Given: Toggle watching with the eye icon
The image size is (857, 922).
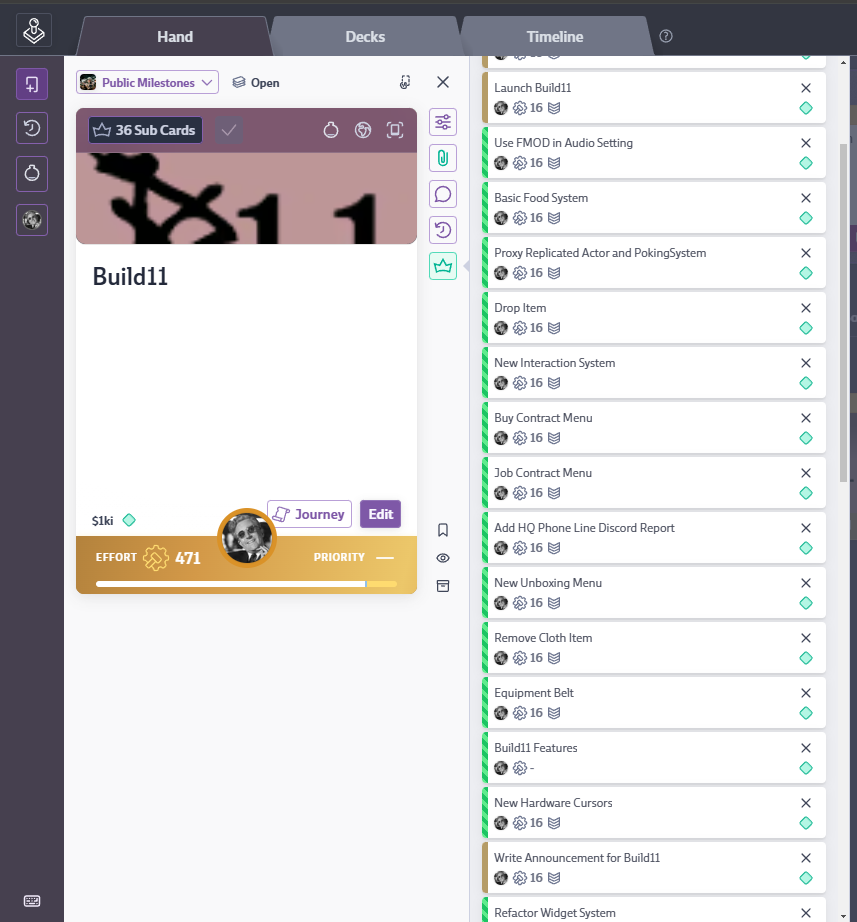Looking at the screenshot, I should [x=443, y=558].
